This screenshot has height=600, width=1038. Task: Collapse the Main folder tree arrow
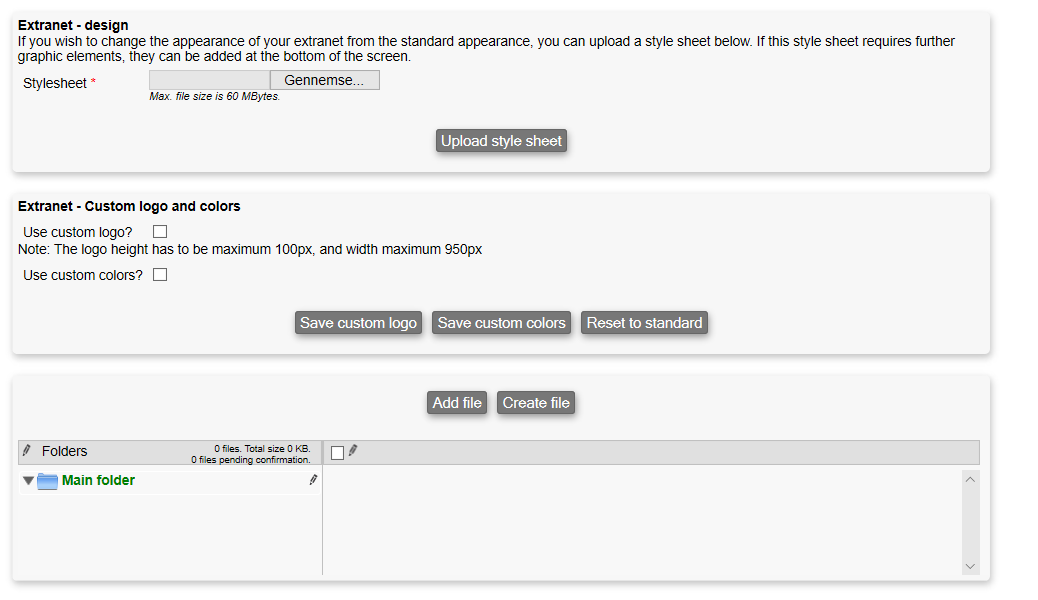(28, 481)
